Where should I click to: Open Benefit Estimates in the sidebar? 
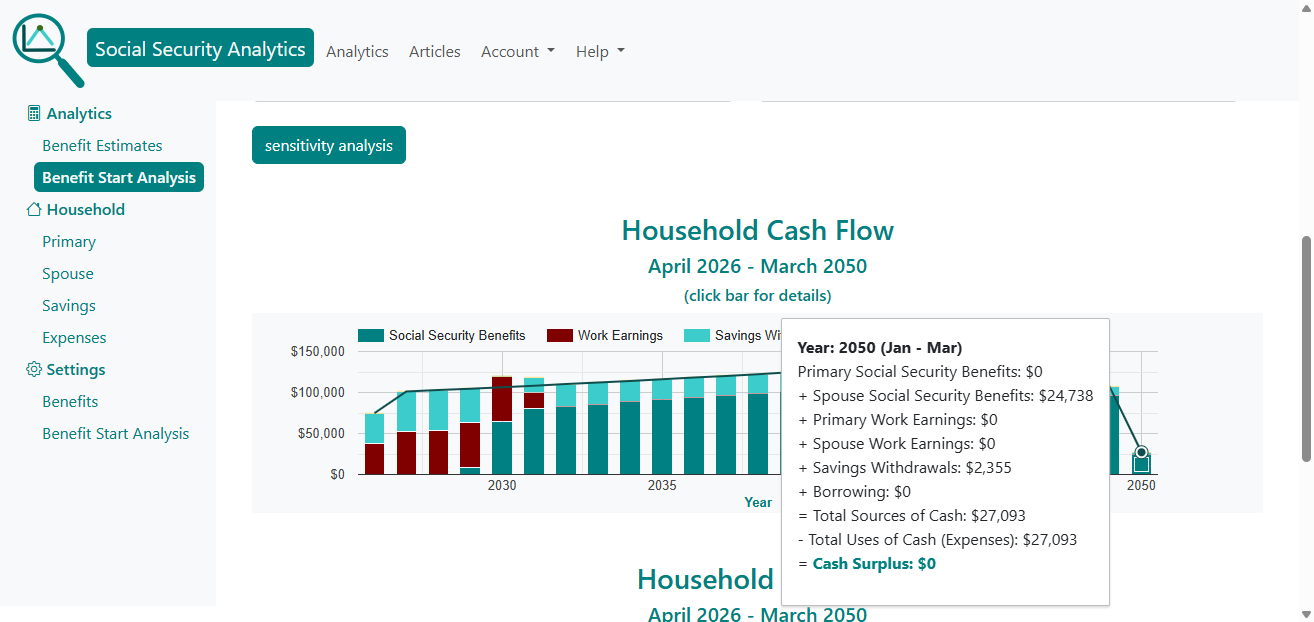tap(102, 145)
